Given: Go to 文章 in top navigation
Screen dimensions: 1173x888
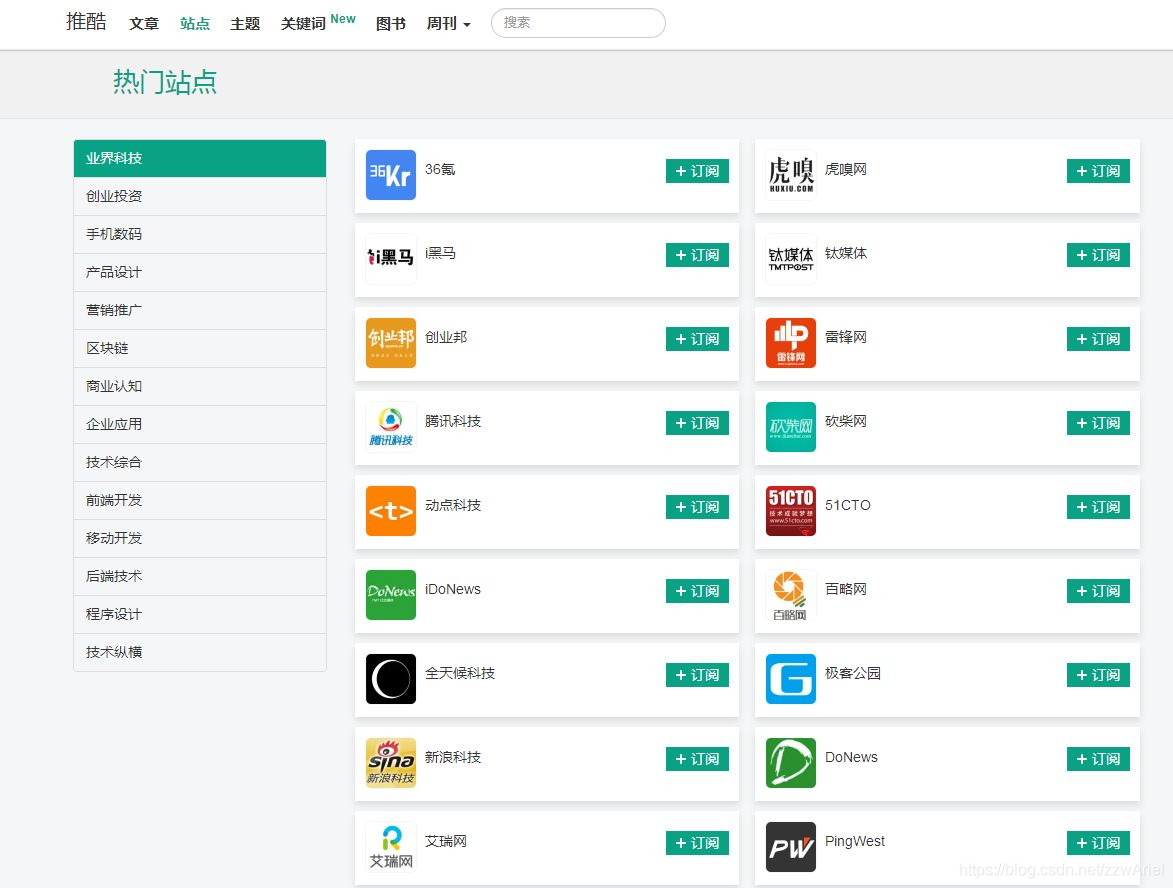Looking at the screenshot, I should (144, 24).
